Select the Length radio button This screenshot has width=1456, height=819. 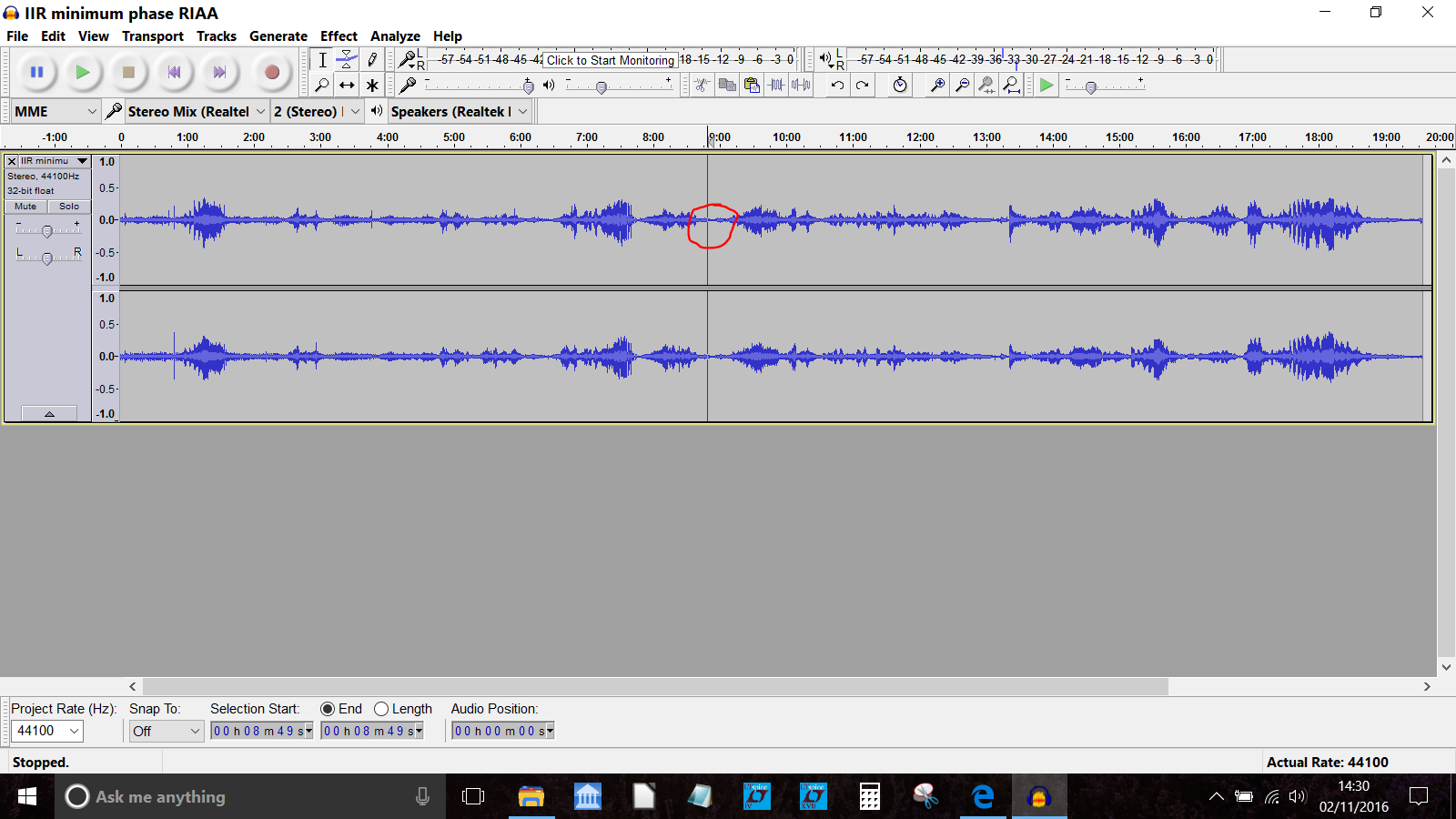381,709
